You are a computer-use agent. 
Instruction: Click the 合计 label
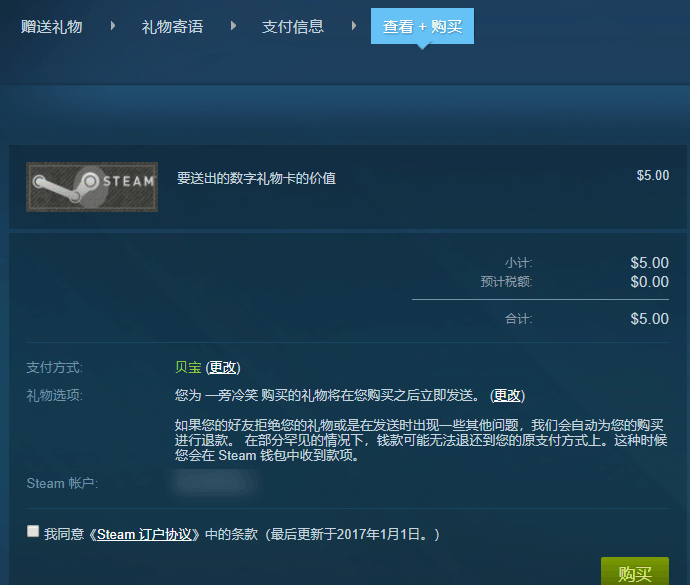[x=518, y=319]
